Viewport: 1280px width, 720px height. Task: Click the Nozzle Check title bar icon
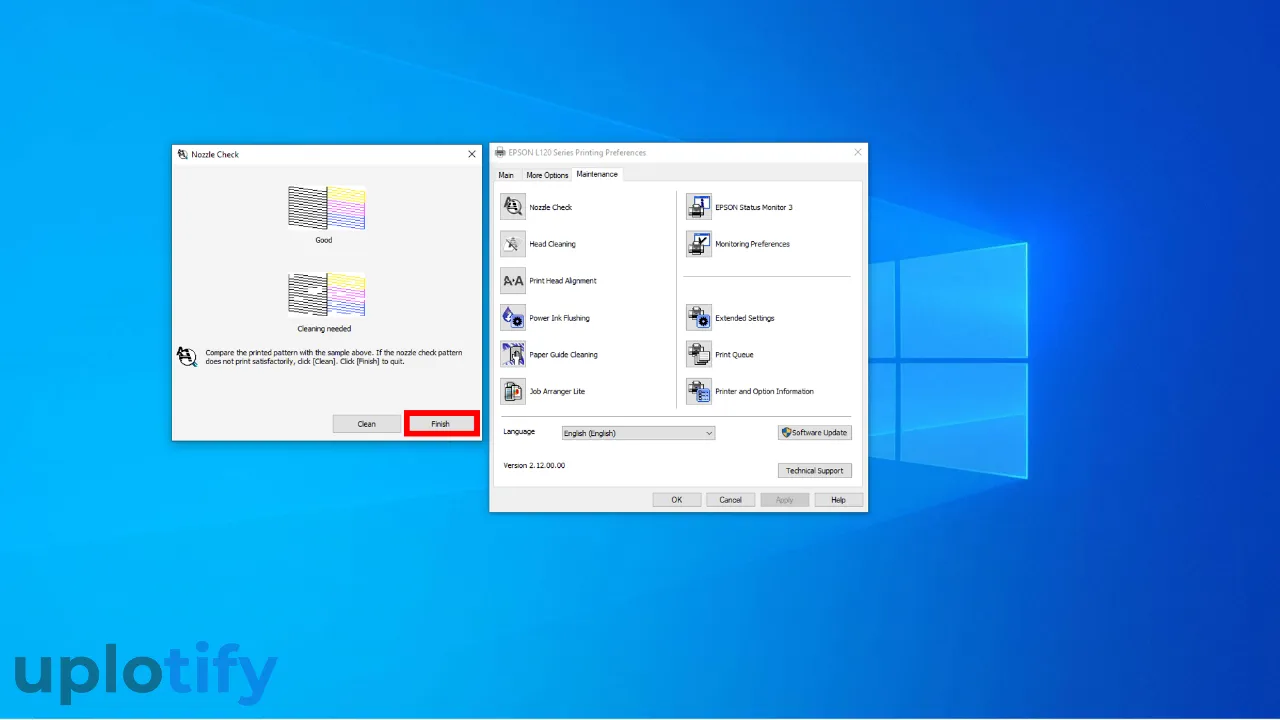[182, 154]
